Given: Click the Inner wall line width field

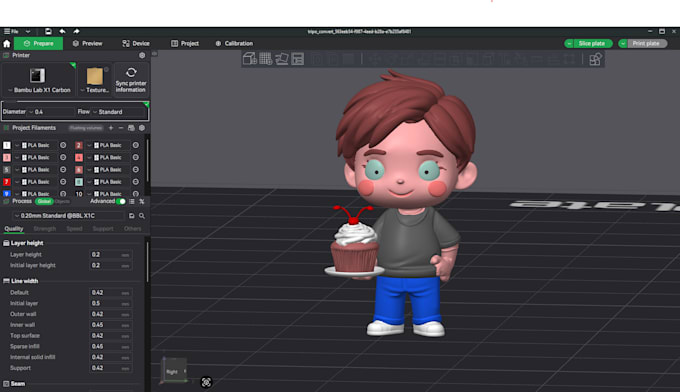Looking at the screenshot, I should point(111,325).
